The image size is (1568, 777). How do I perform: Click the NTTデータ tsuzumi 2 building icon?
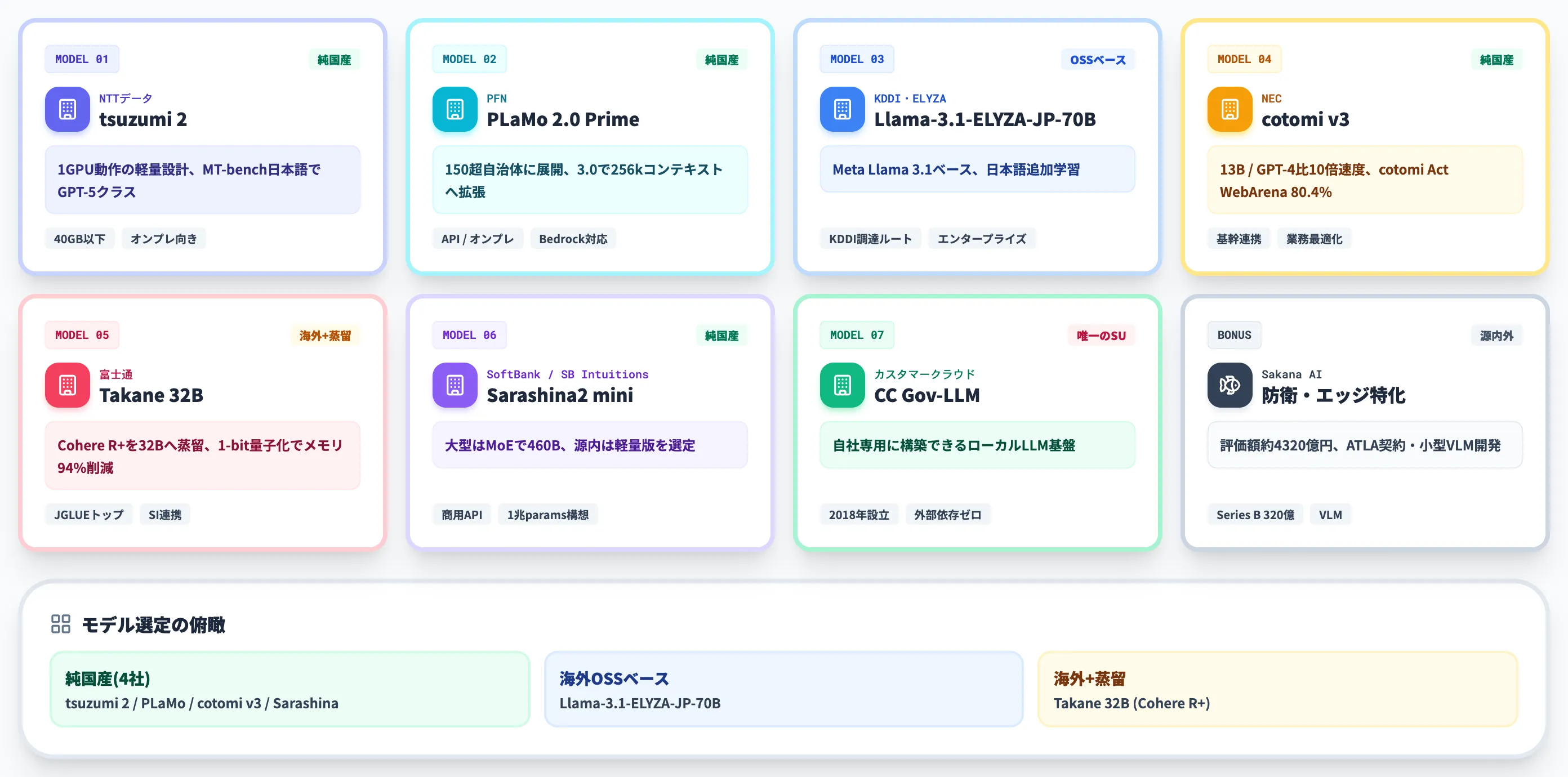(68, 110)
